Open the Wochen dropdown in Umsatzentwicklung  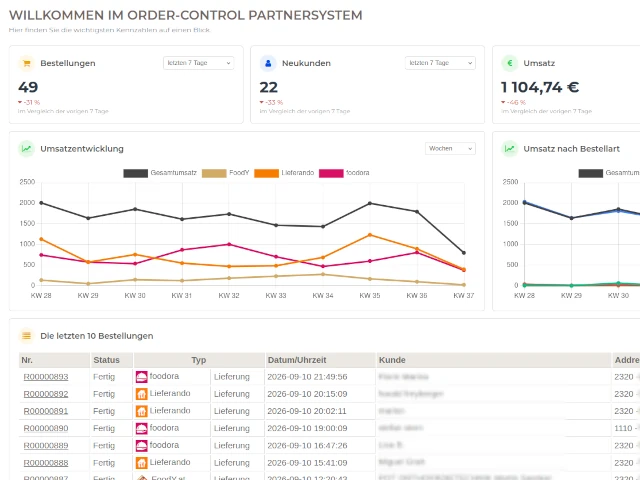450,149
